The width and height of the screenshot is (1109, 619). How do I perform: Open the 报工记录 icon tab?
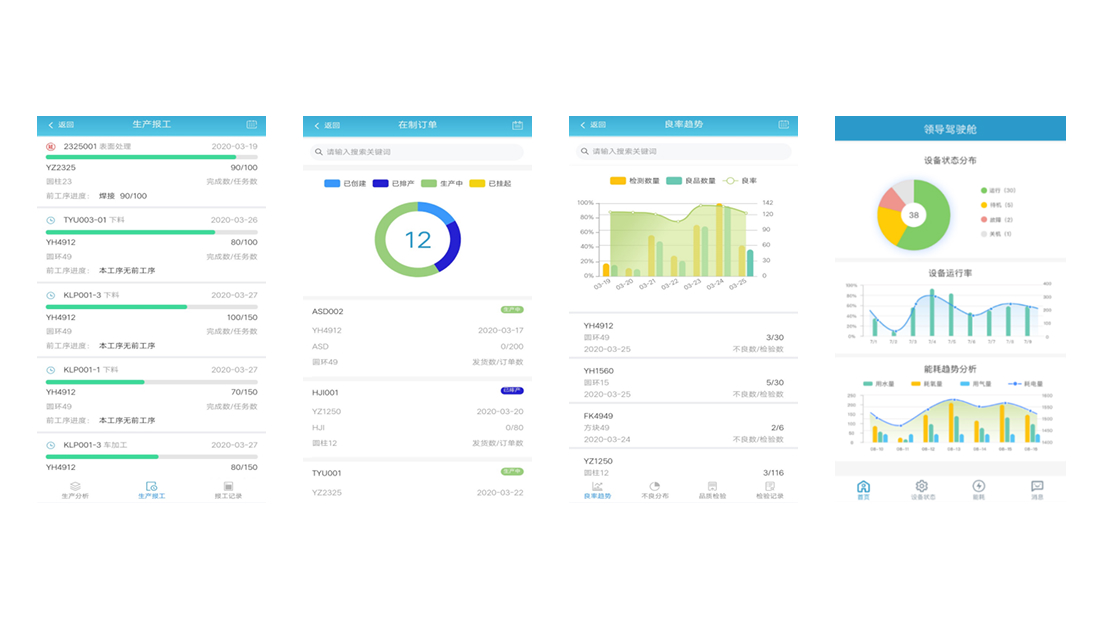click(x=228, y=489)
